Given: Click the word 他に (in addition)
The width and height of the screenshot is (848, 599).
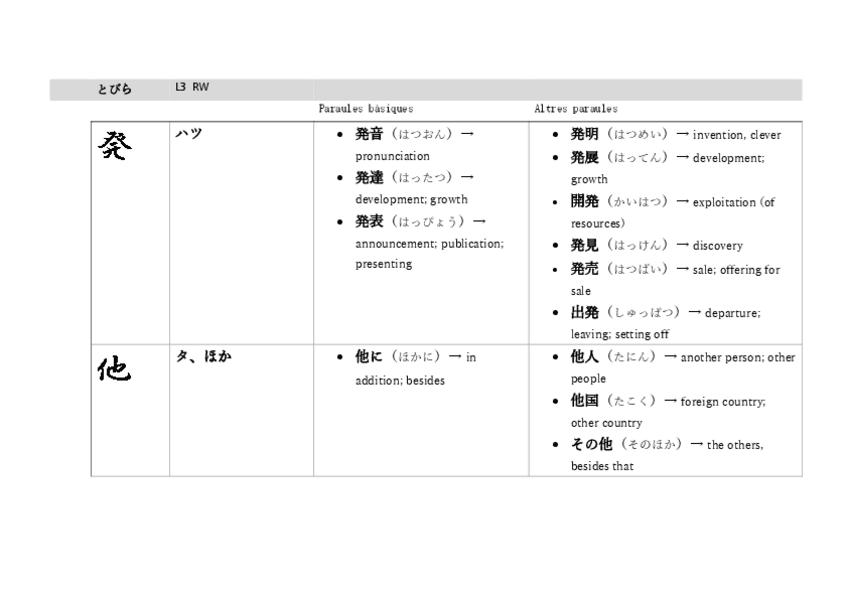Looking at the screenshot, I should click(x=366, y=356).
